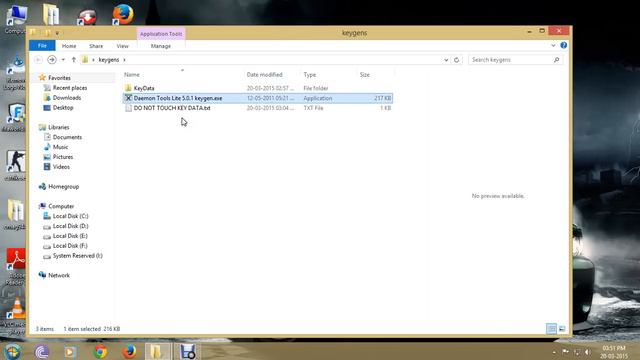
Task: Open Local Disk (D:)
Action: point(70,226)
